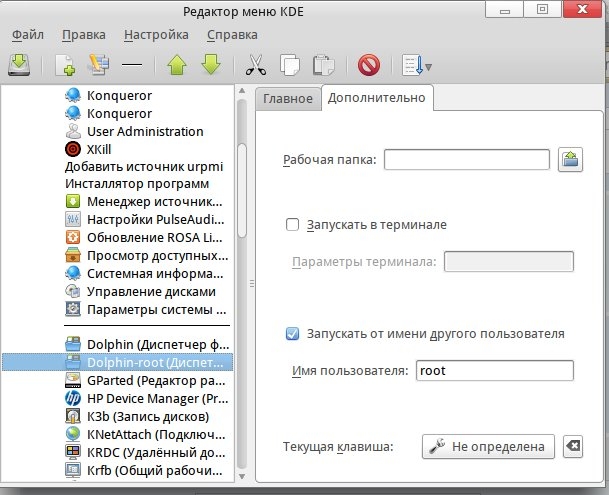Browse for working folder button
The height and width of the screenshot is (495, 609).
tap(570, 159)
